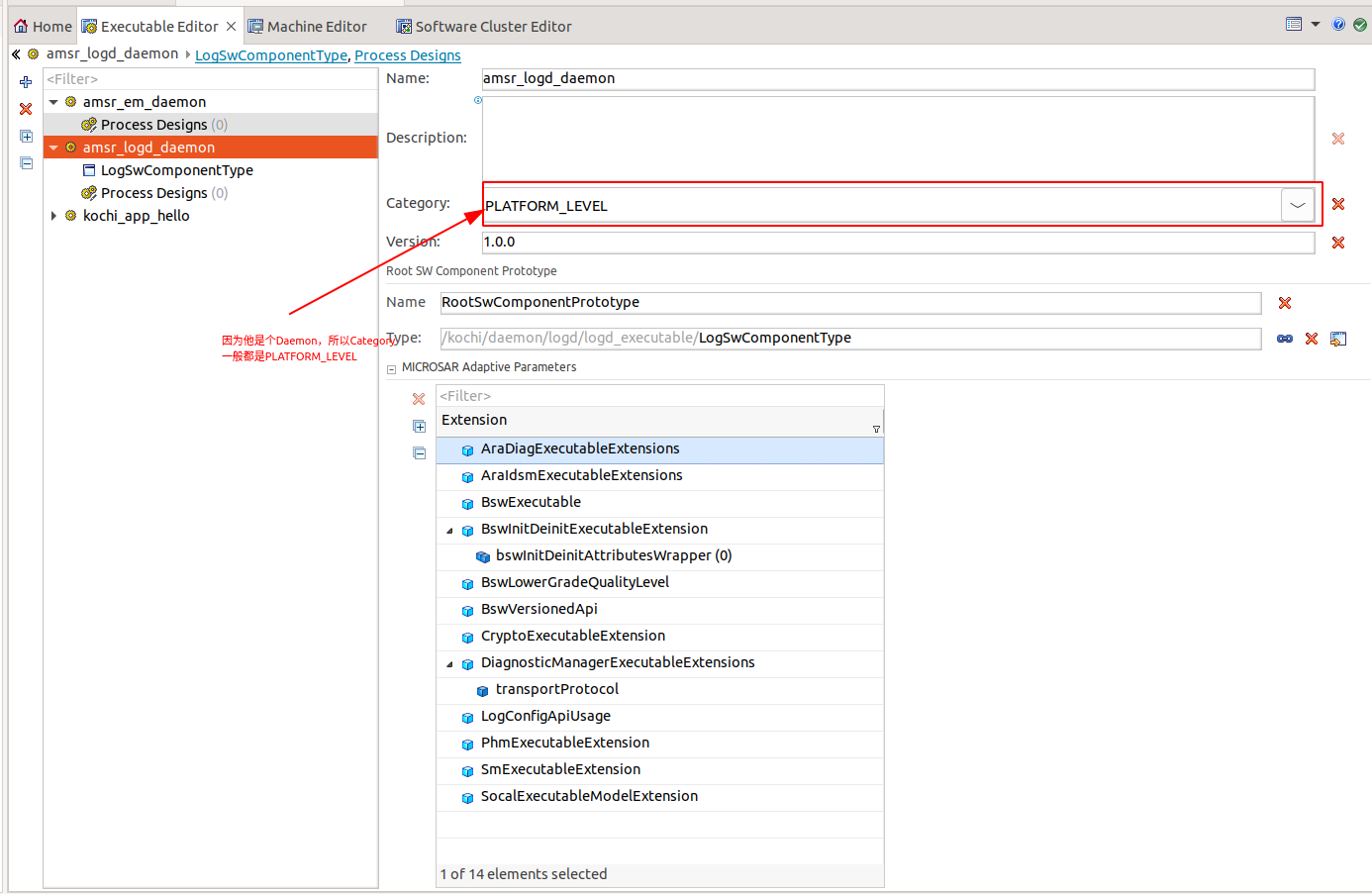The width and height of the screenshot is (1372, 894).
Task: Collapse all tree items in left toolbar
Action: 26,163
